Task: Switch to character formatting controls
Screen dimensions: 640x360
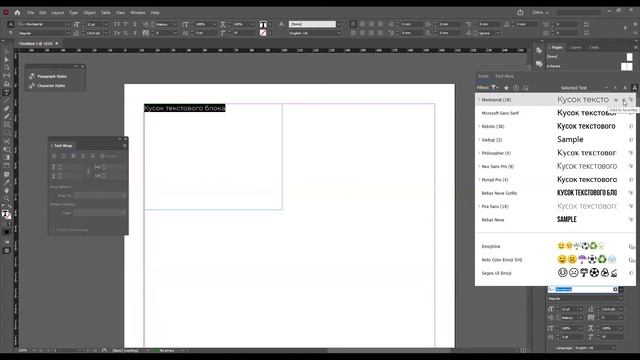Action: tap(10, 24)
